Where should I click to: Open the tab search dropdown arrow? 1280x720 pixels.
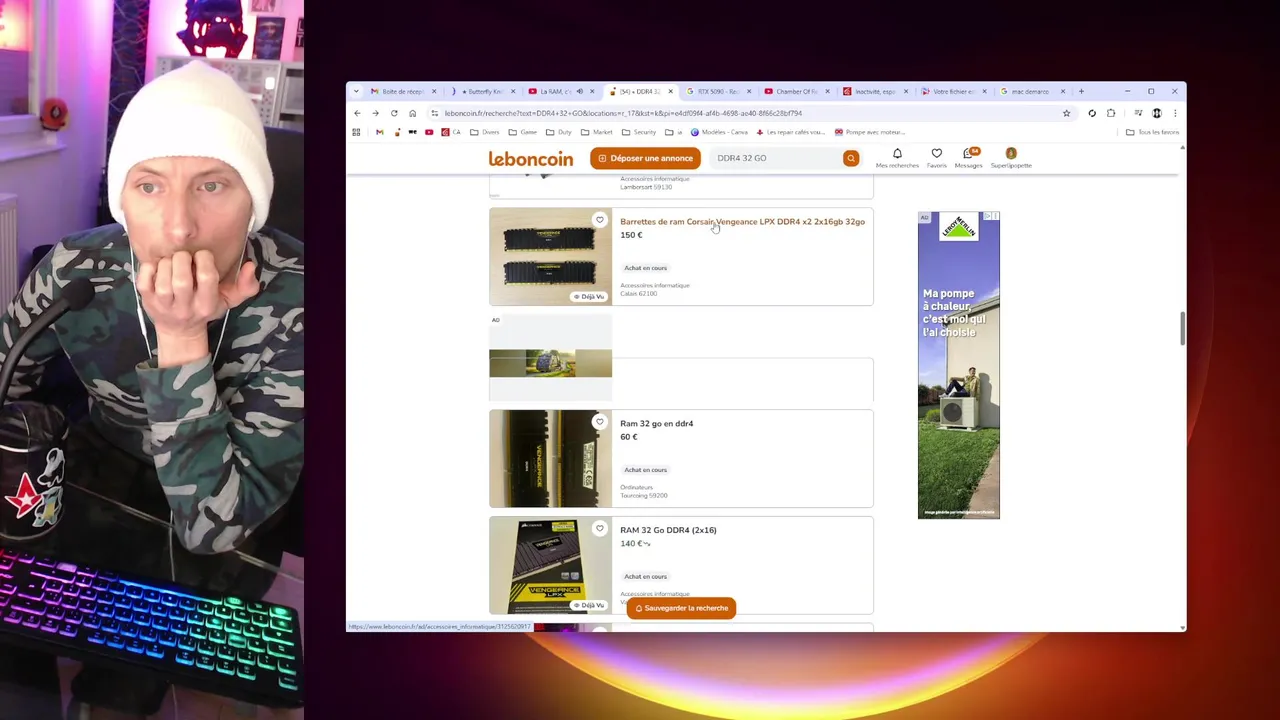(356, 92)
